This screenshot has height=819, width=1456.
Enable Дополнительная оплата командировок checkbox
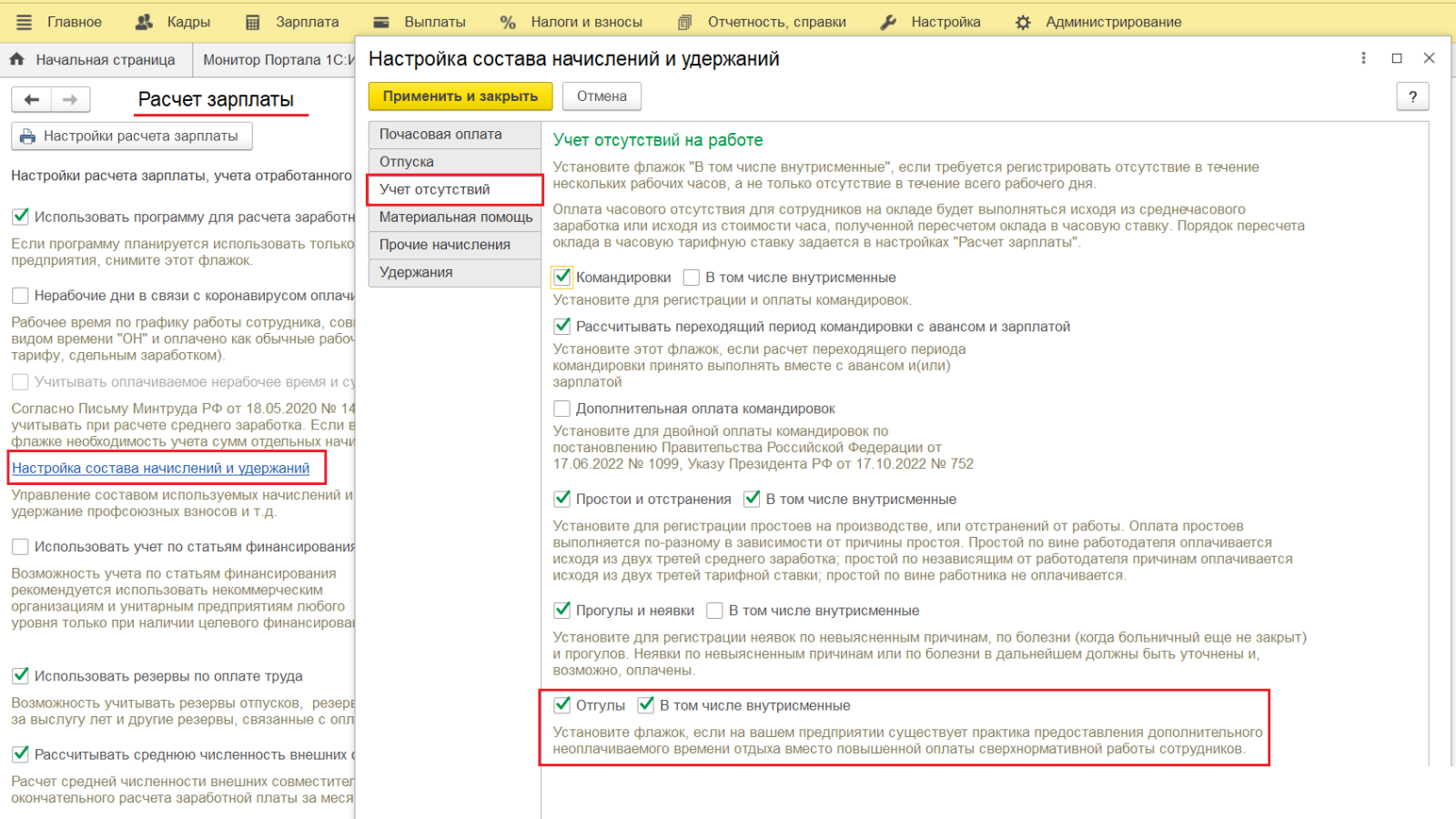tap(562, 409)
